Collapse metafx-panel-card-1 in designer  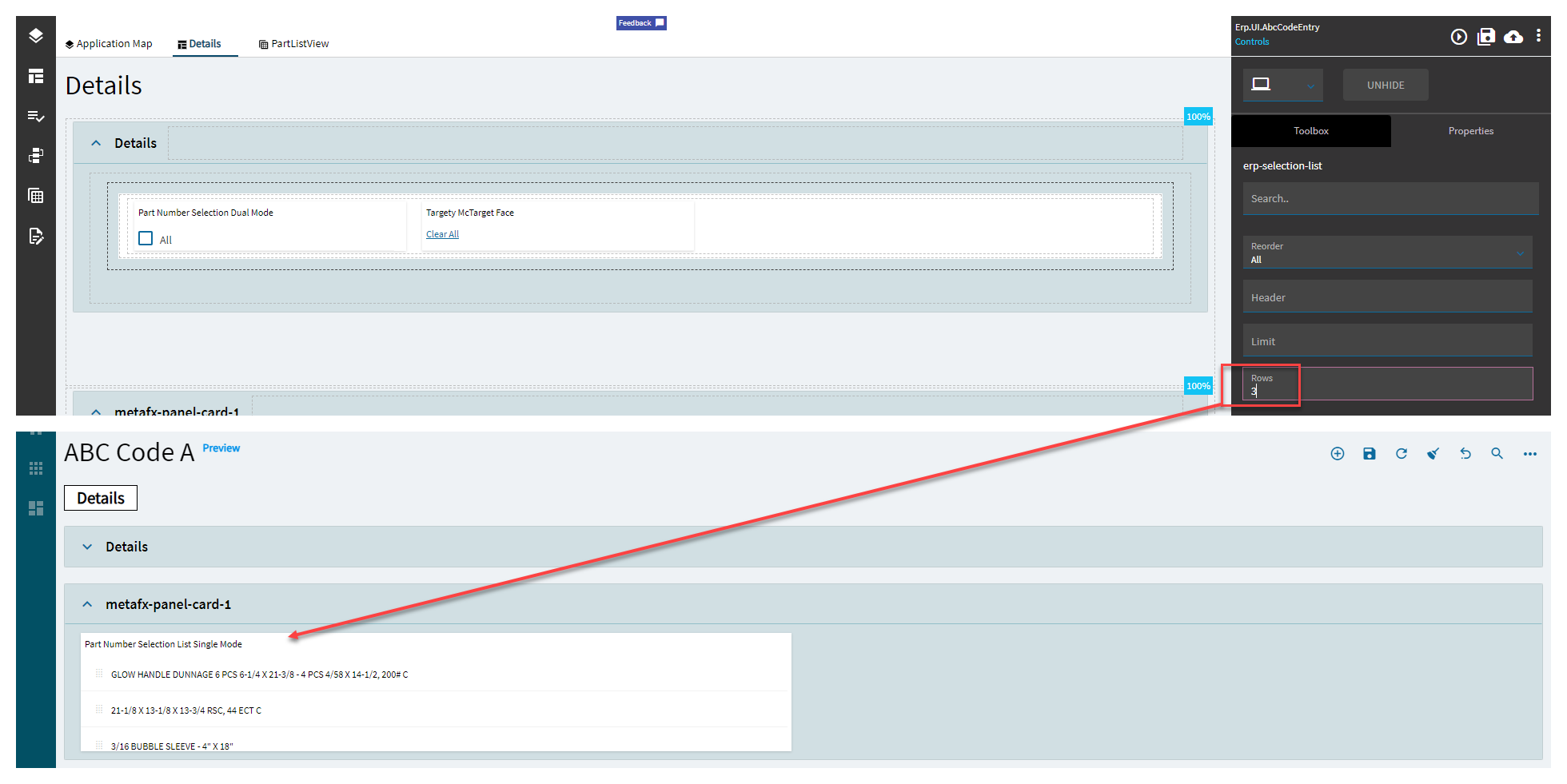tap(96, 411)
